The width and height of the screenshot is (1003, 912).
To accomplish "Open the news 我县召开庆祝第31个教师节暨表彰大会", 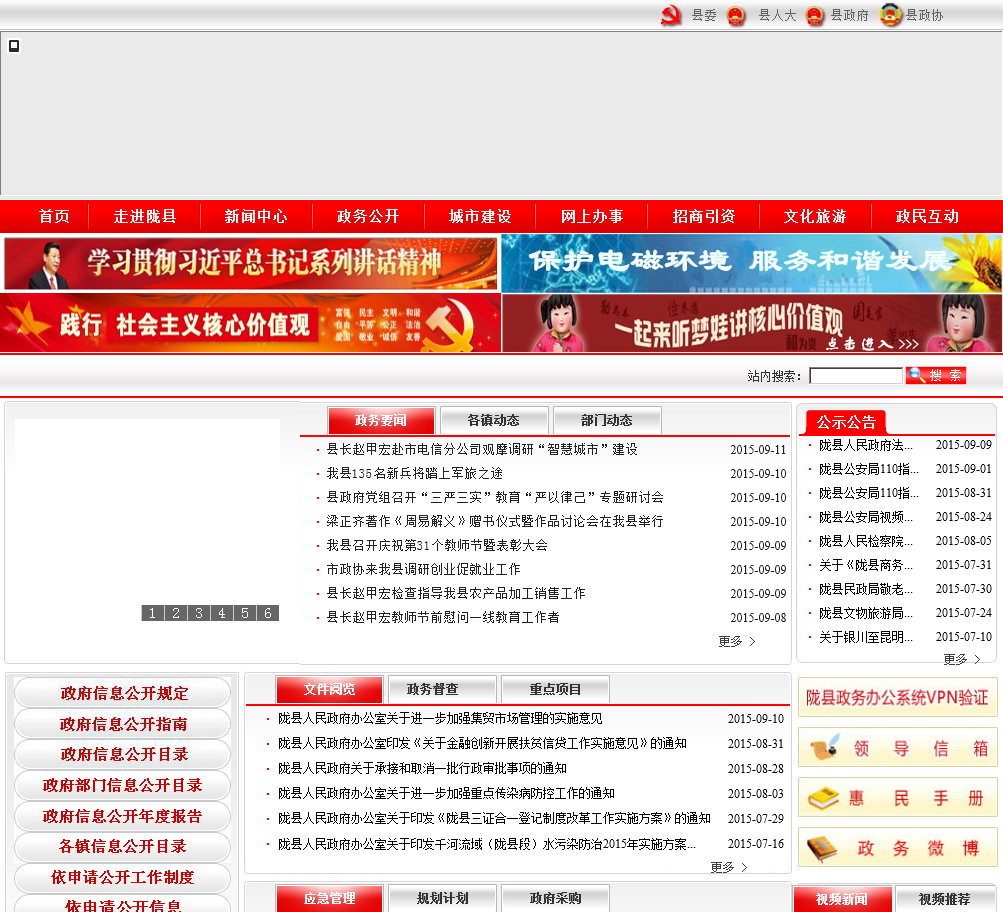I will (x=437, y=546).
